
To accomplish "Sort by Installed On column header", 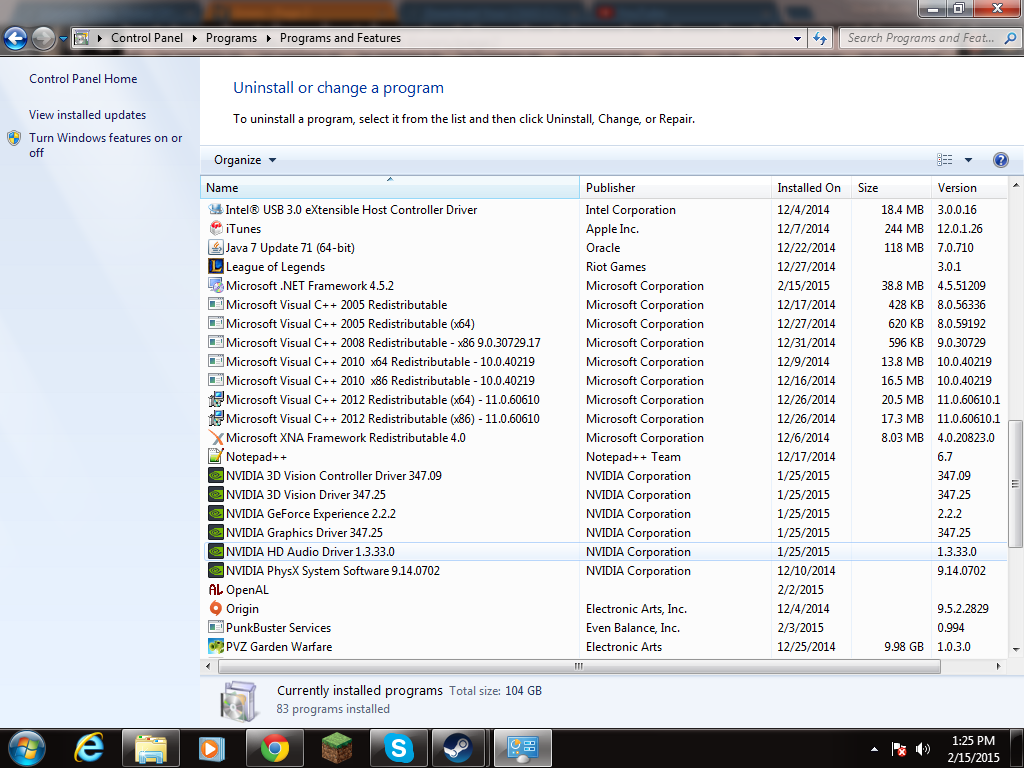I will pos(811,187).
